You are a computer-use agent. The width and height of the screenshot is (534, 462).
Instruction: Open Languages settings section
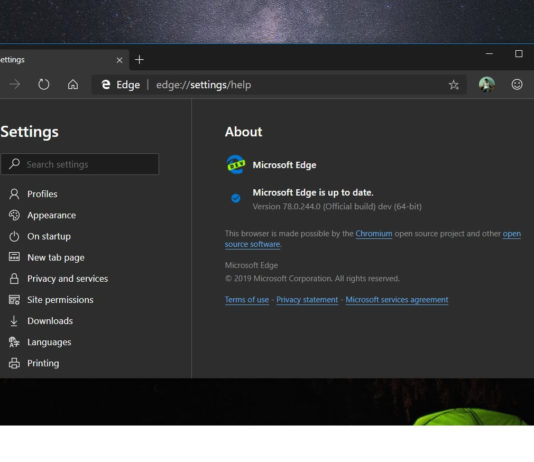[49, 342]
